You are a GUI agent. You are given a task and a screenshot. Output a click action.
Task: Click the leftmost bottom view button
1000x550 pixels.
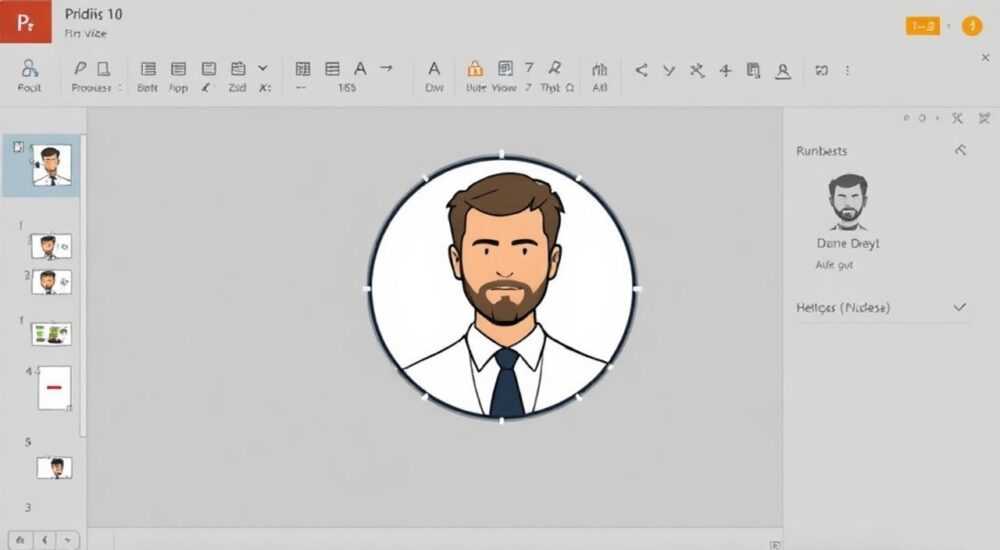pos(20,540)
